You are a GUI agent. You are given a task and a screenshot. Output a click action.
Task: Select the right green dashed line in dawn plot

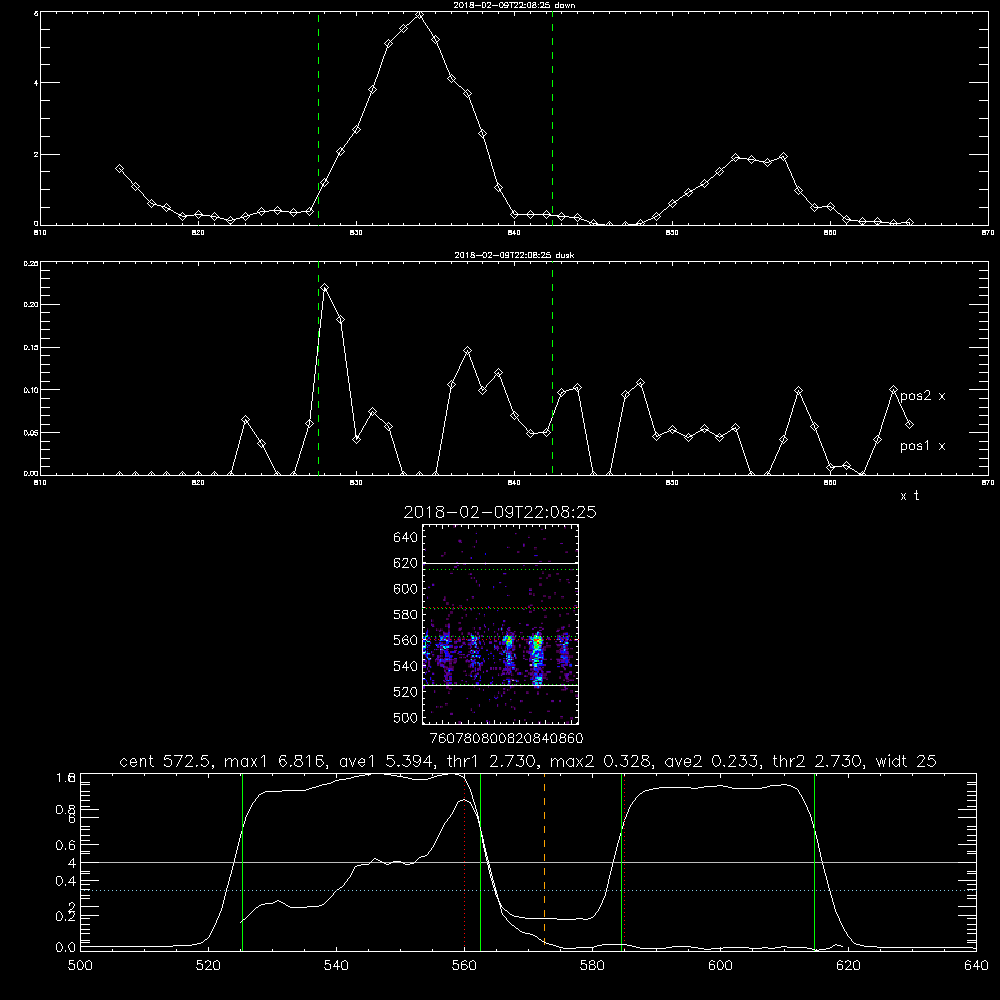[552, 118]
